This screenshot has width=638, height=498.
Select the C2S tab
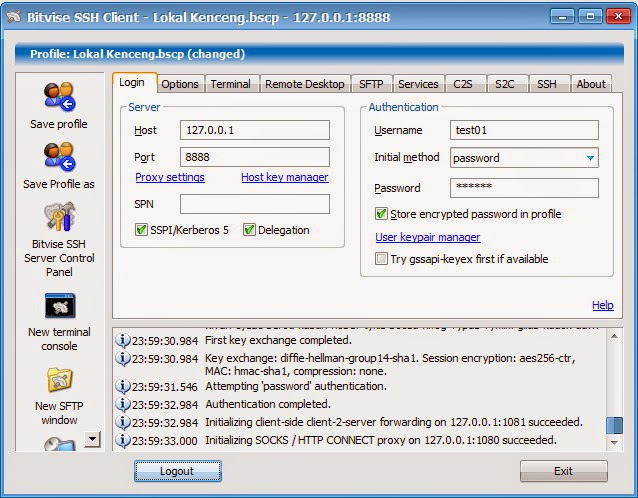(x=463, y=84)
